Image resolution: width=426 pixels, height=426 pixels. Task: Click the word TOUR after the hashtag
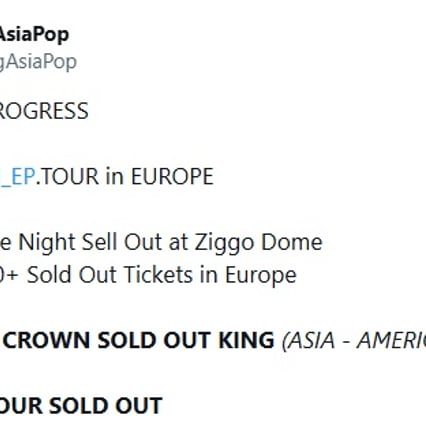70,176
